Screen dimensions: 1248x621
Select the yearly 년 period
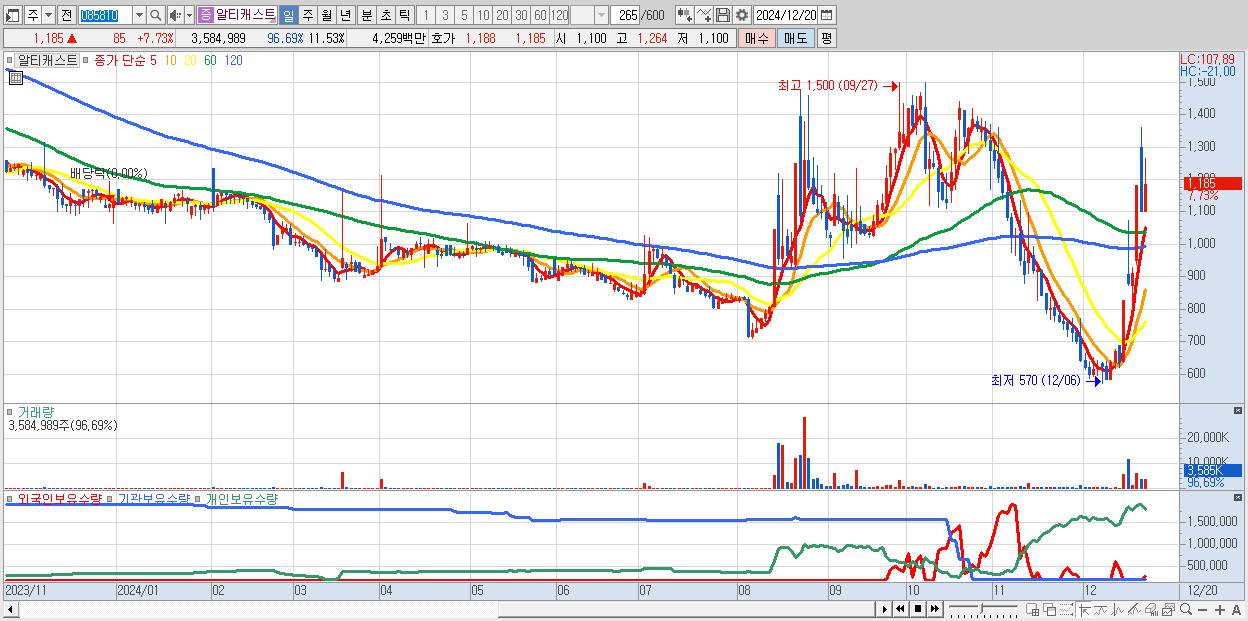pyautogui.click(x=345, y=15)
